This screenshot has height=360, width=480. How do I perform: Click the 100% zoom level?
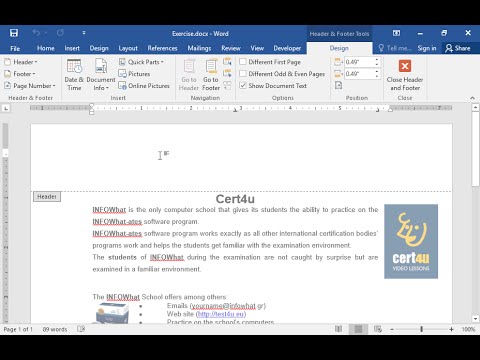click(468, 329)
